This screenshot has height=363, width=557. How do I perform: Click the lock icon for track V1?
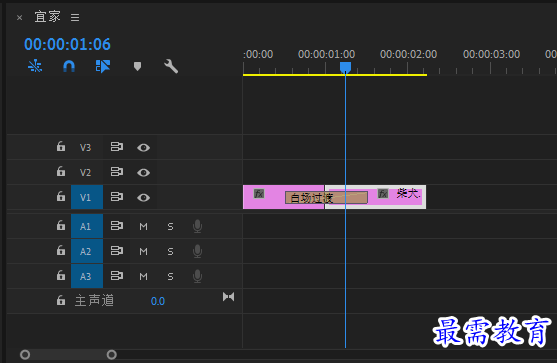click(61, 196)
